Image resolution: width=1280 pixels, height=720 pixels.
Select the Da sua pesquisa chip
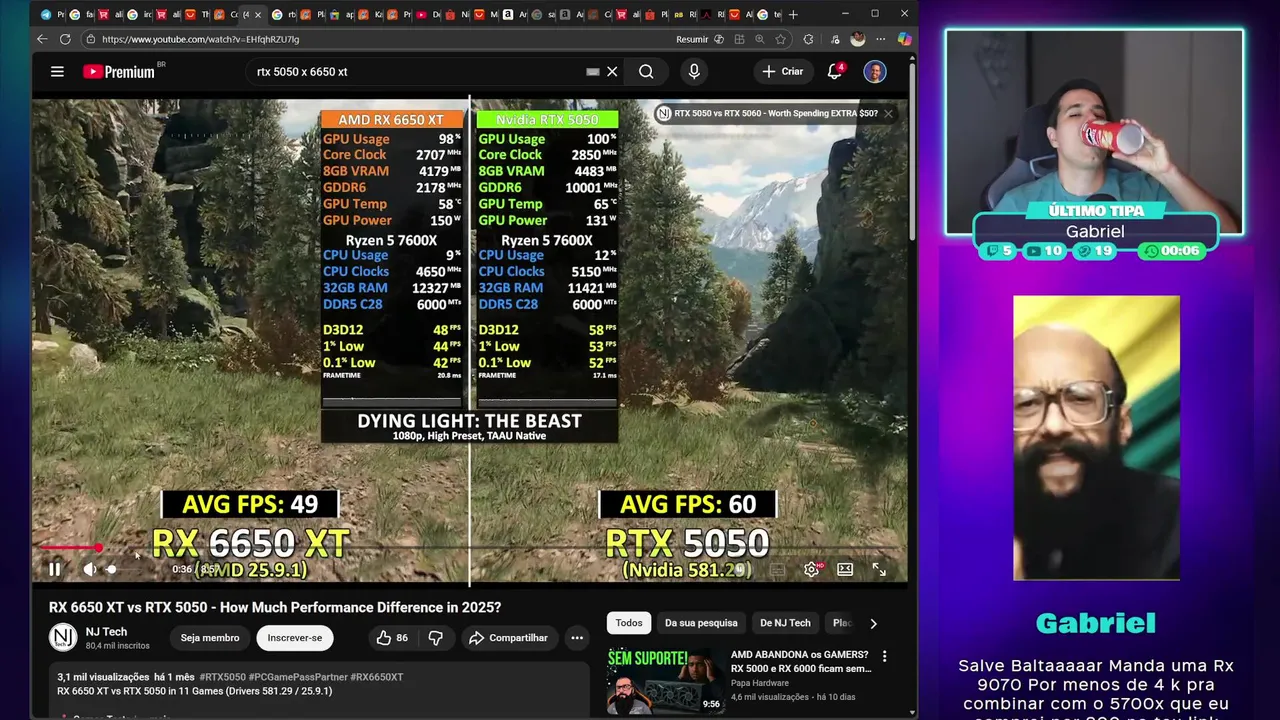(701, 623)
